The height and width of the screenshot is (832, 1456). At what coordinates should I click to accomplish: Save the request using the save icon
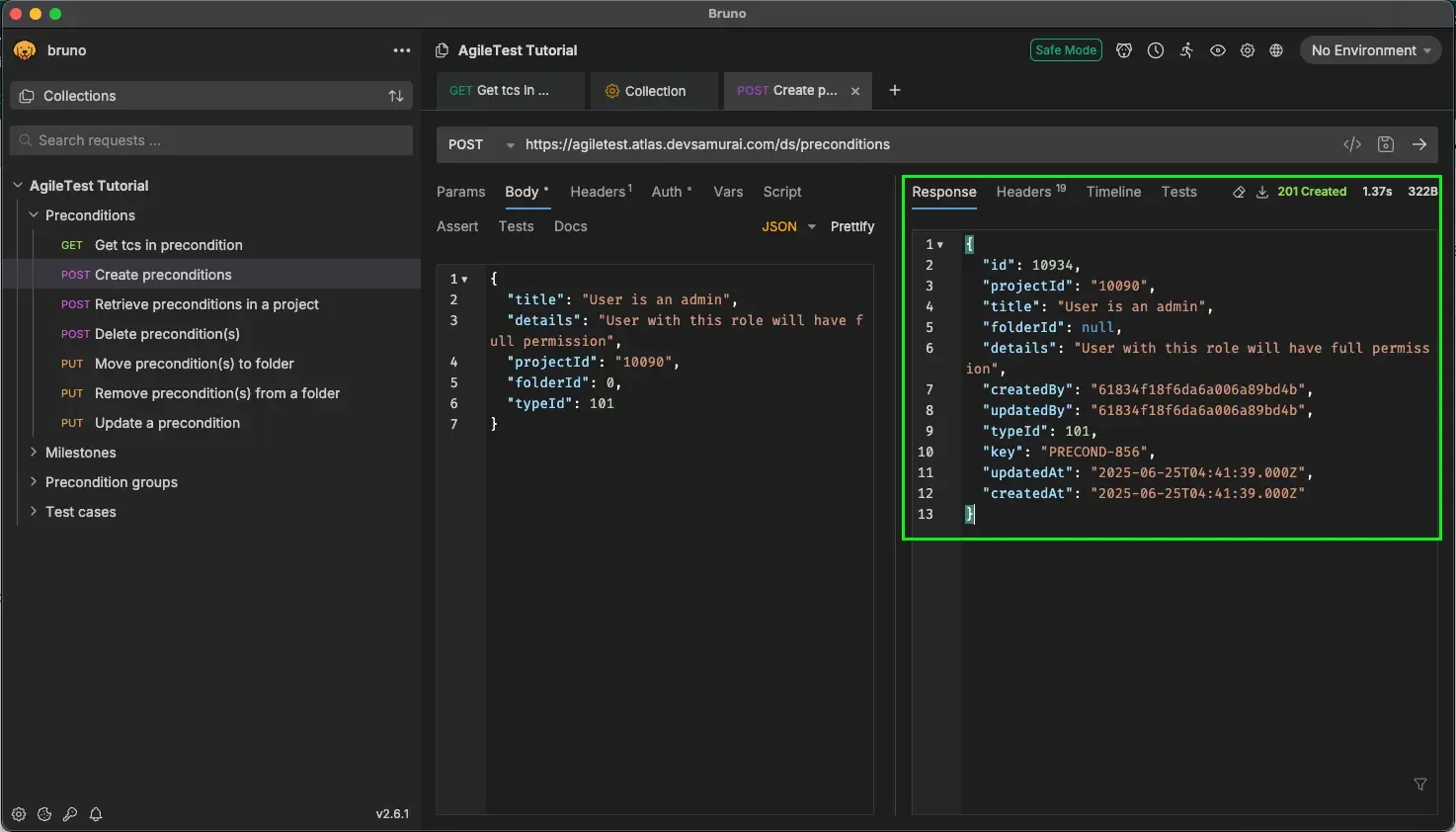(1385, 144)
